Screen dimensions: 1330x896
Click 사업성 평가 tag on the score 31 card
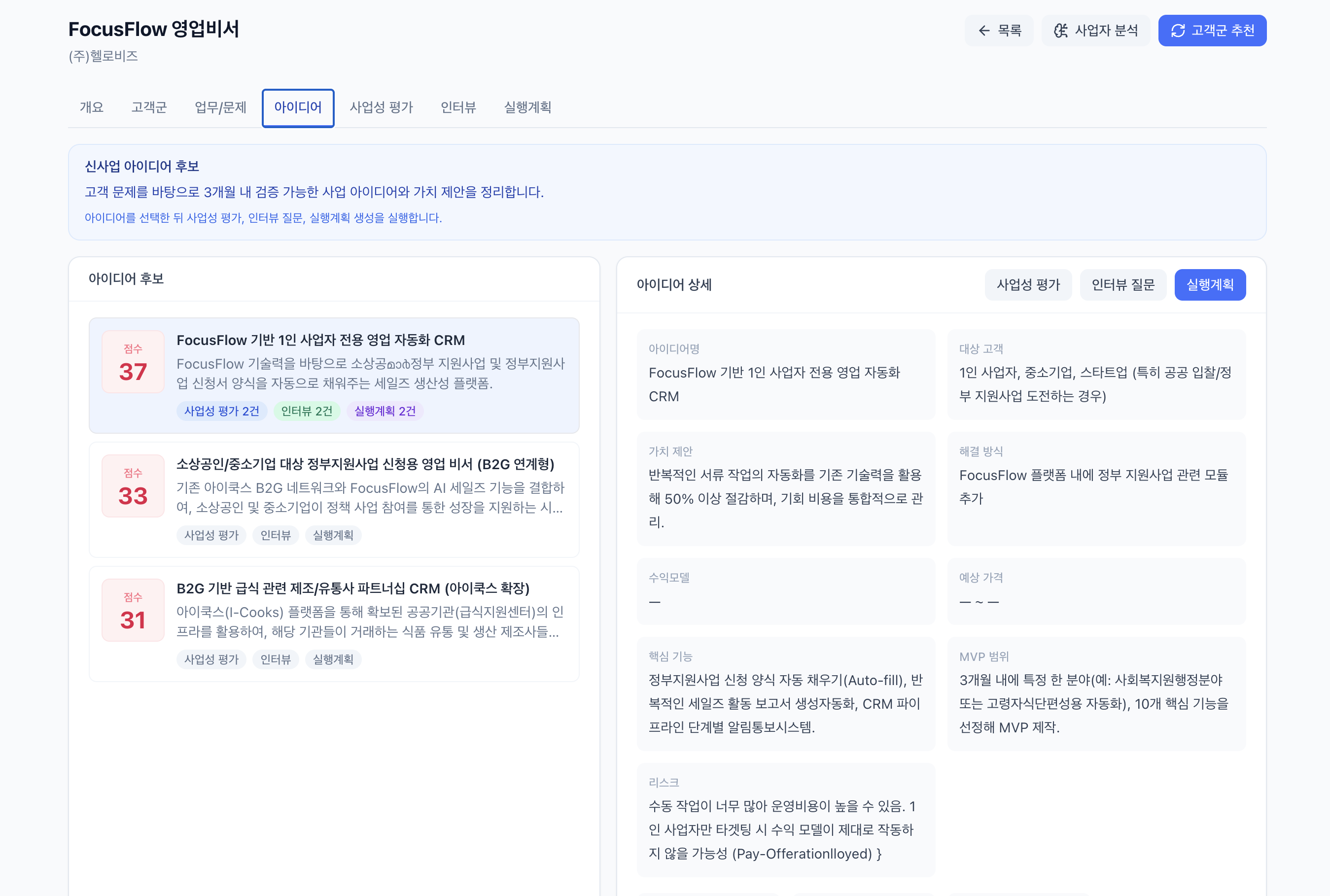[211, 659]
